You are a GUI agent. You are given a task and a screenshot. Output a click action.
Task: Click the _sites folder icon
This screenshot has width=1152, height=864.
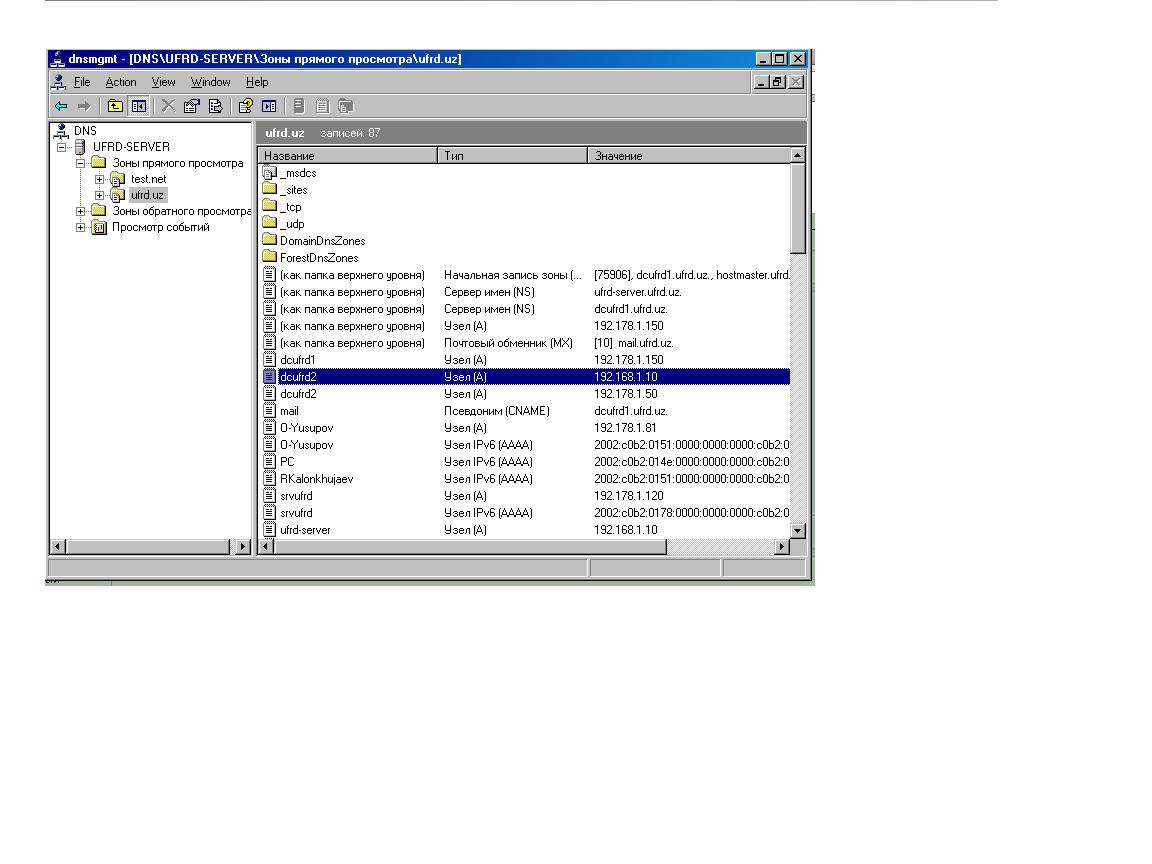click(270, 190)
